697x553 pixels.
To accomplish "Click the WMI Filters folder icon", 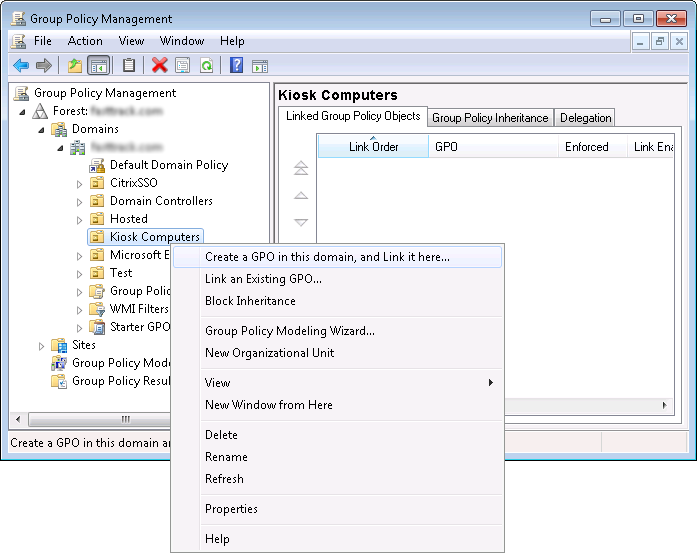I will [97, 309].
